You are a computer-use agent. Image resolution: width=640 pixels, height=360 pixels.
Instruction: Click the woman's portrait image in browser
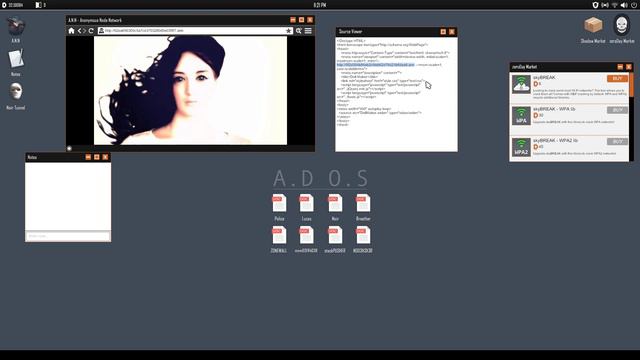tap(191, 90)
